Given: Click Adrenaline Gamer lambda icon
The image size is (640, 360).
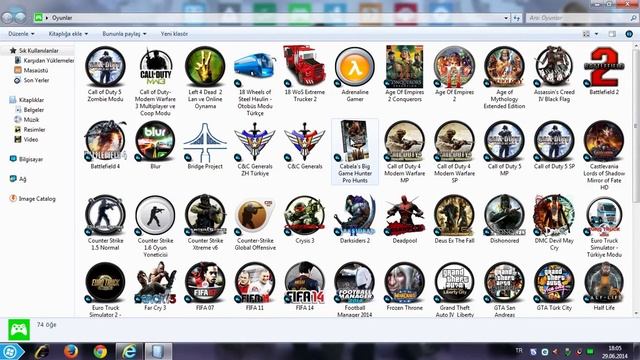Looking at the screenshot, I should coord(355,67).
